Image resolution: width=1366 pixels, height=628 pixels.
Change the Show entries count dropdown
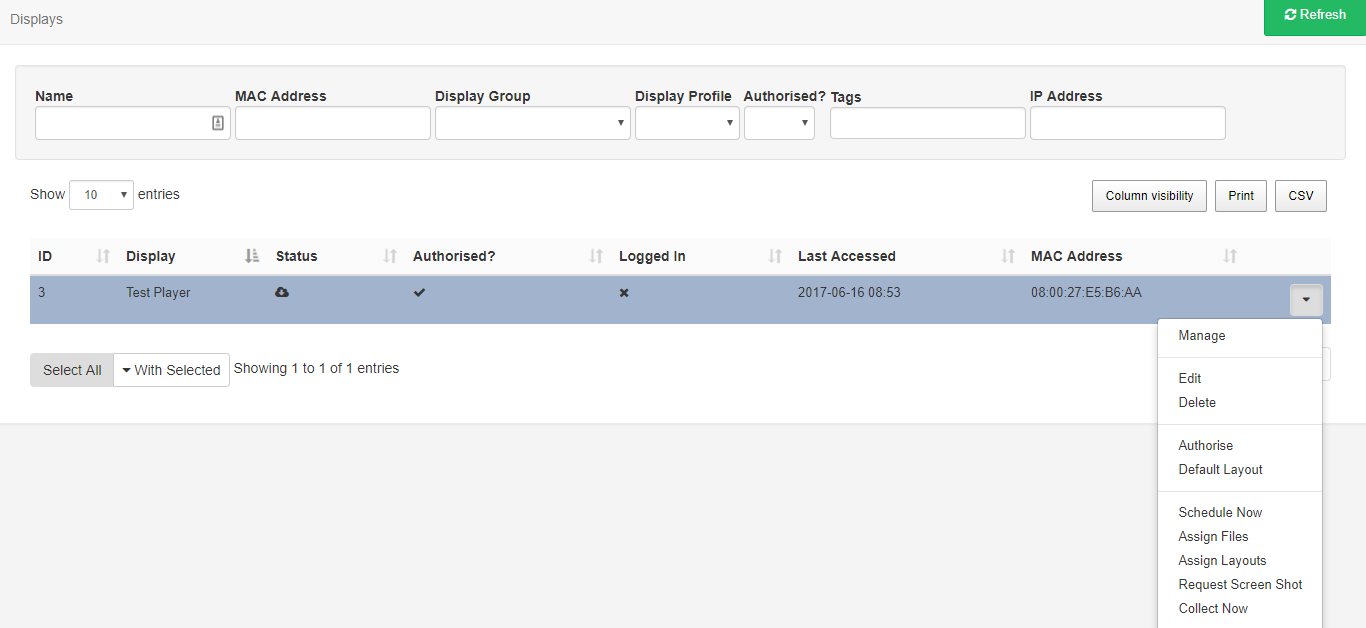(101, 195)
